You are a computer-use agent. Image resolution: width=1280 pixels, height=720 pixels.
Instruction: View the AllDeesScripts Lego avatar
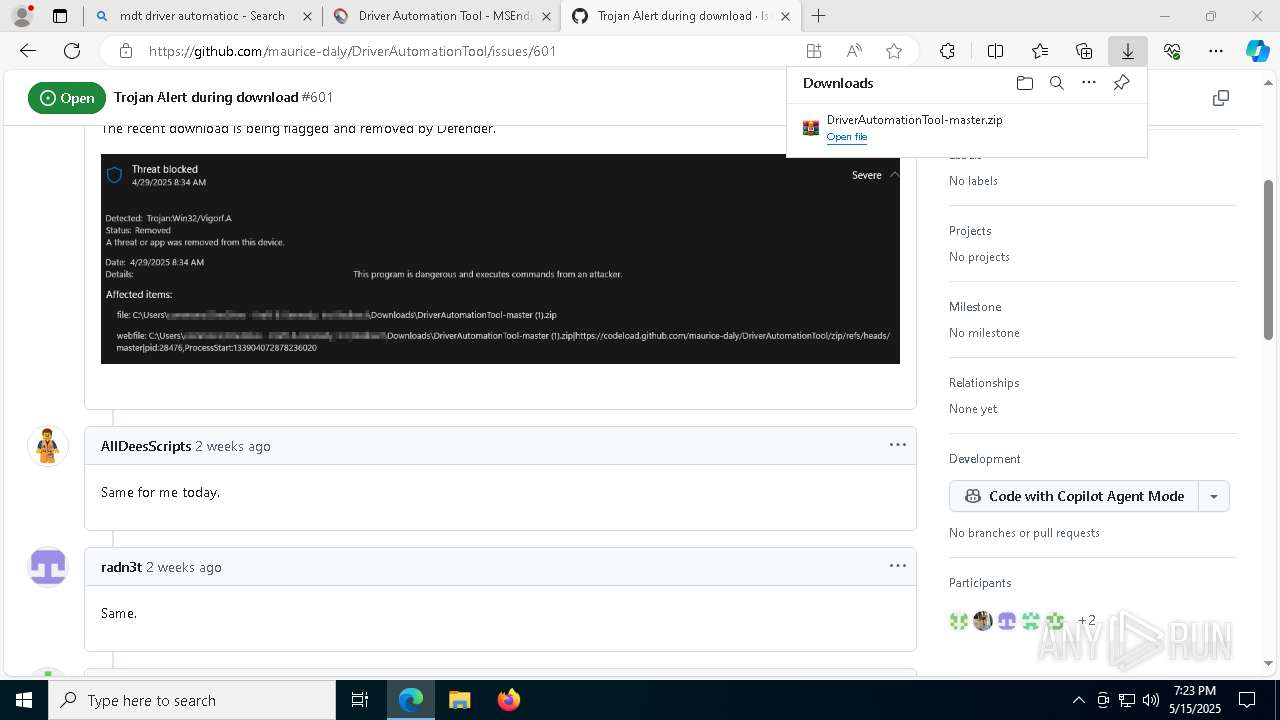[x=47, y=446]
